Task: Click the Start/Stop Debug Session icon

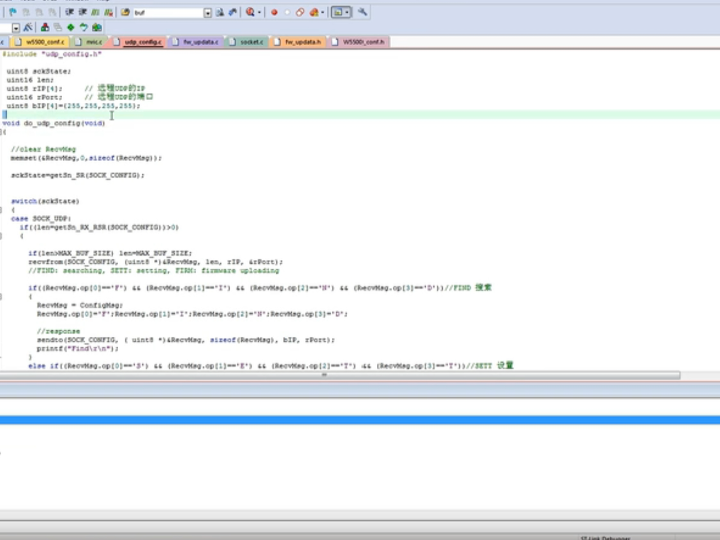Action: point(250,13)
